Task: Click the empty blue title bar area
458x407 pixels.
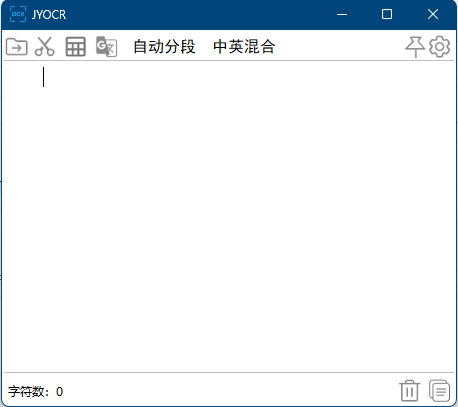Action: click(x=200, y=15)
